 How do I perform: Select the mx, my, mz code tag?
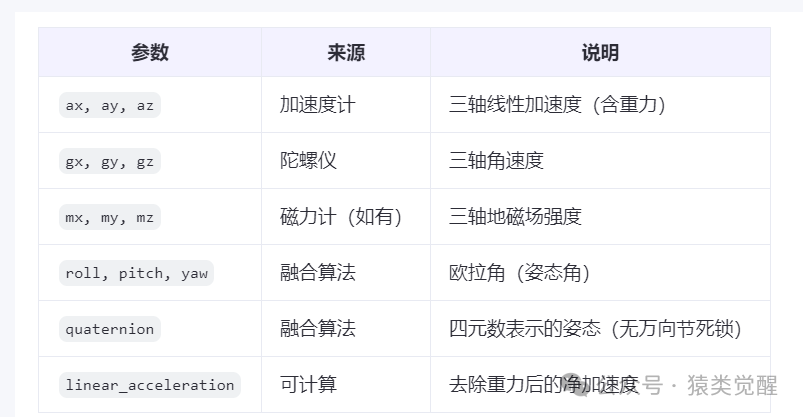point(110,217)
